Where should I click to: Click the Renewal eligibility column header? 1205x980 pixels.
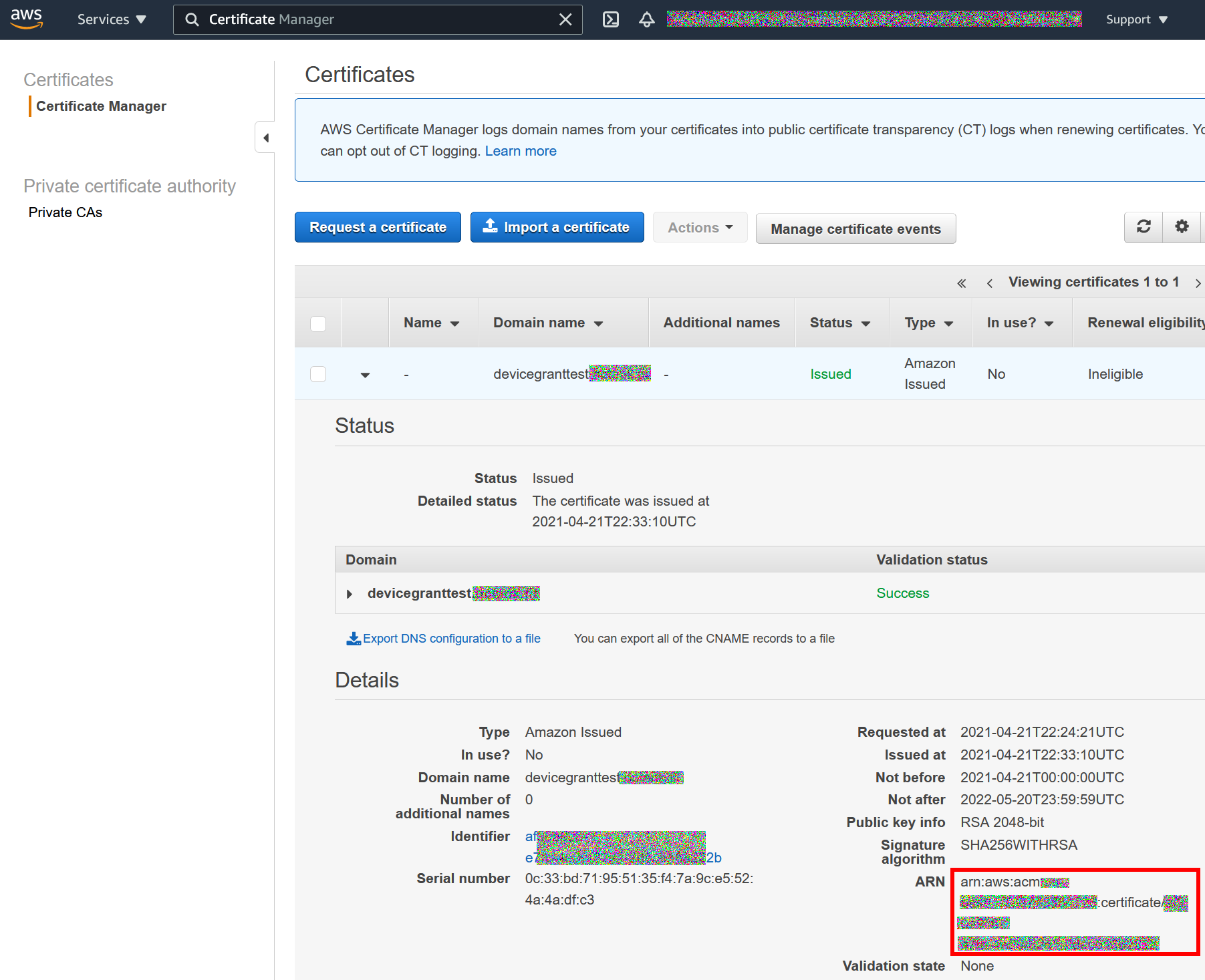[1146, 323]
